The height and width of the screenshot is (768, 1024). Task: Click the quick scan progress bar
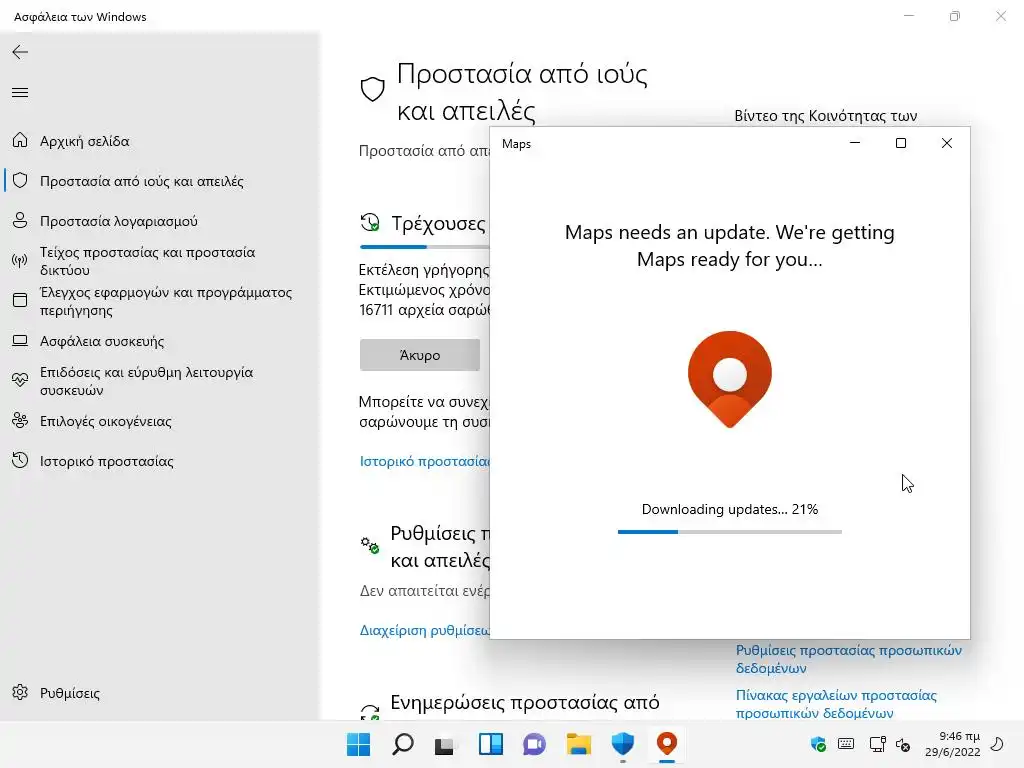(x=424, y=247)
